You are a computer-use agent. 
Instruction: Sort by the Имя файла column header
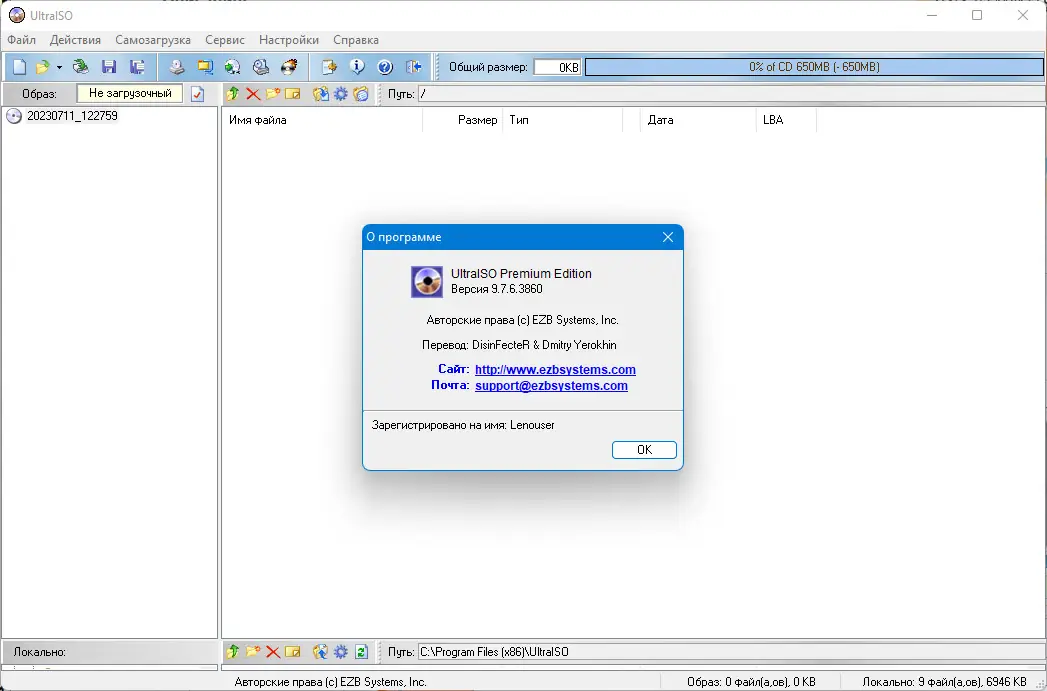323,120
